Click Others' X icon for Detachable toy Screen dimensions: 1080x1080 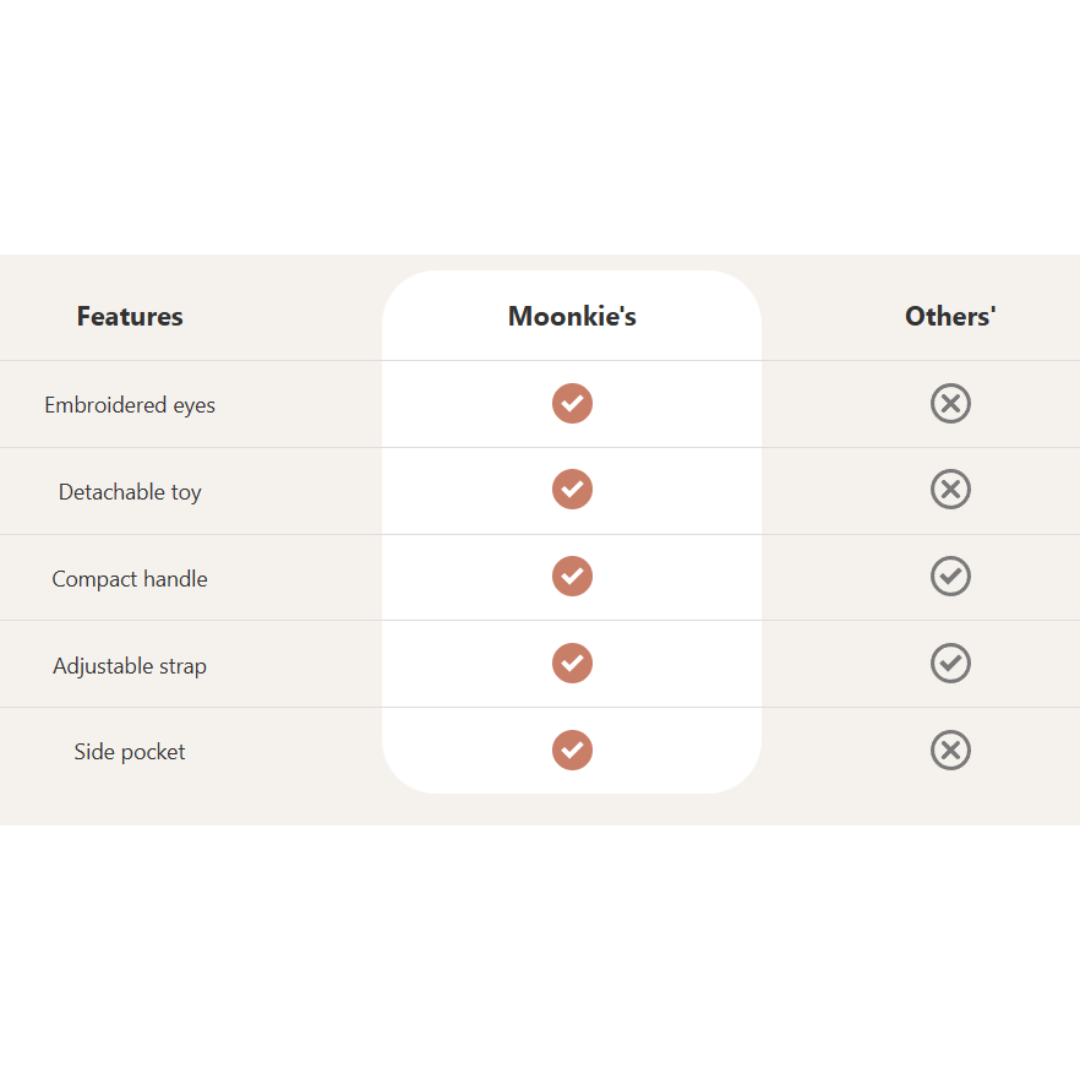950,489
